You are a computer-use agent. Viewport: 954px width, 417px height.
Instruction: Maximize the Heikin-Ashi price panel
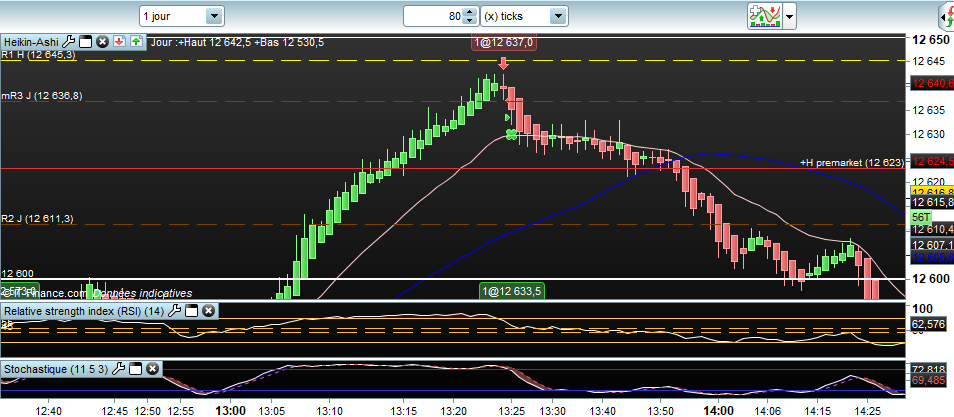[x=86, y=42]
